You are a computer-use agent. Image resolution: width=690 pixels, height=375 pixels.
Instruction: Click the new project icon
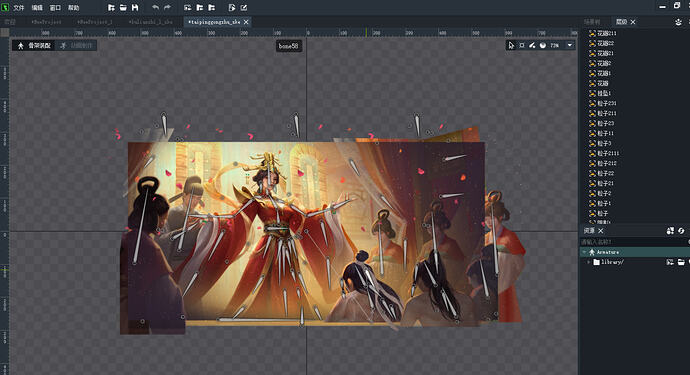coord(111,7)
